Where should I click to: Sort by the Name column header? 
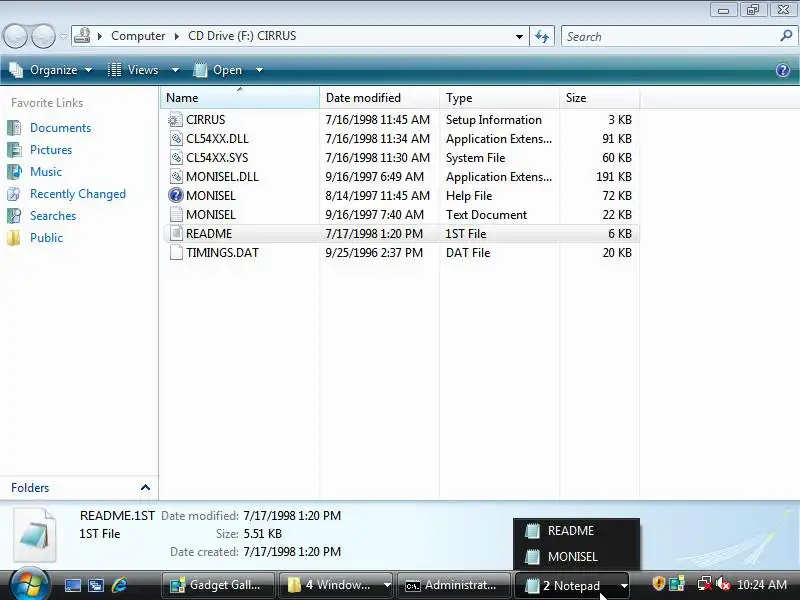tap(240, 97)
